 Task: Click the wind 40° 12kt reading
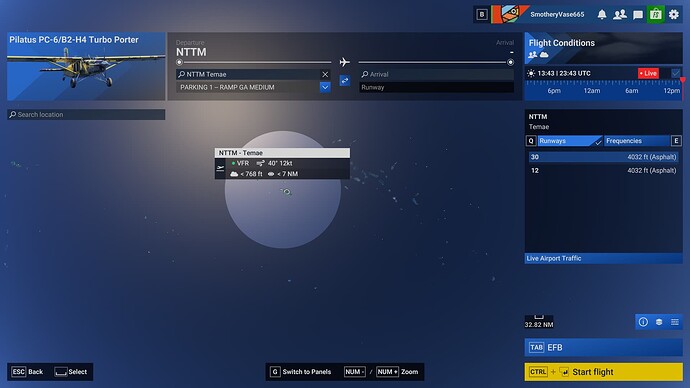coord(274,163)
